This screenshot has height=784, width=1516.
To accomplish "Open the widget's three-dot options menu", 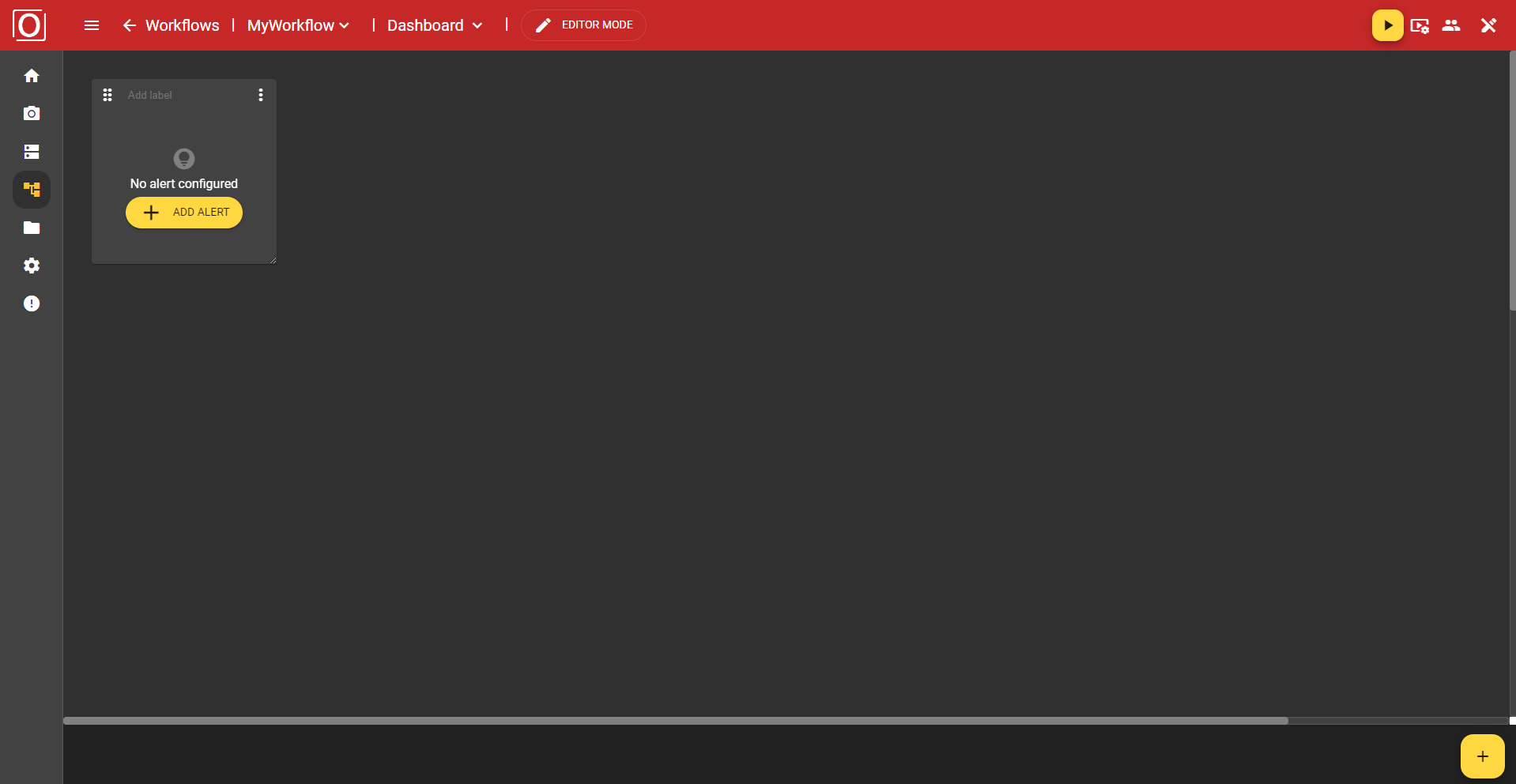I will pyautogui.click(x=261, y=95).
